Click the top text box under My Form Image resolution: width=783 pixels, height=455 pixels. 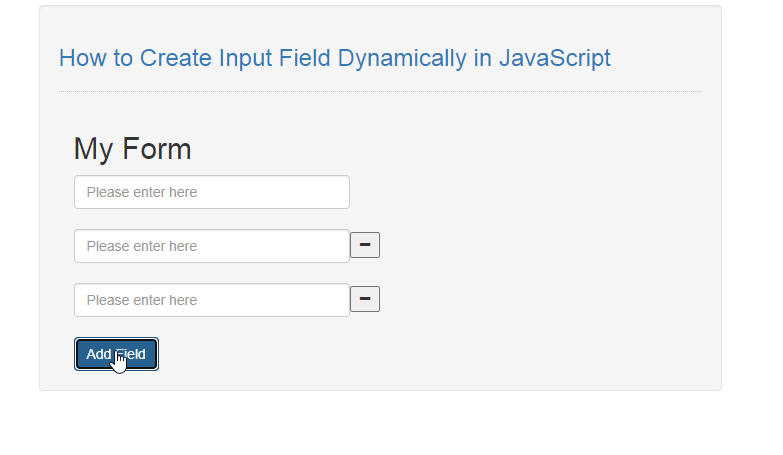pos(212,192)
